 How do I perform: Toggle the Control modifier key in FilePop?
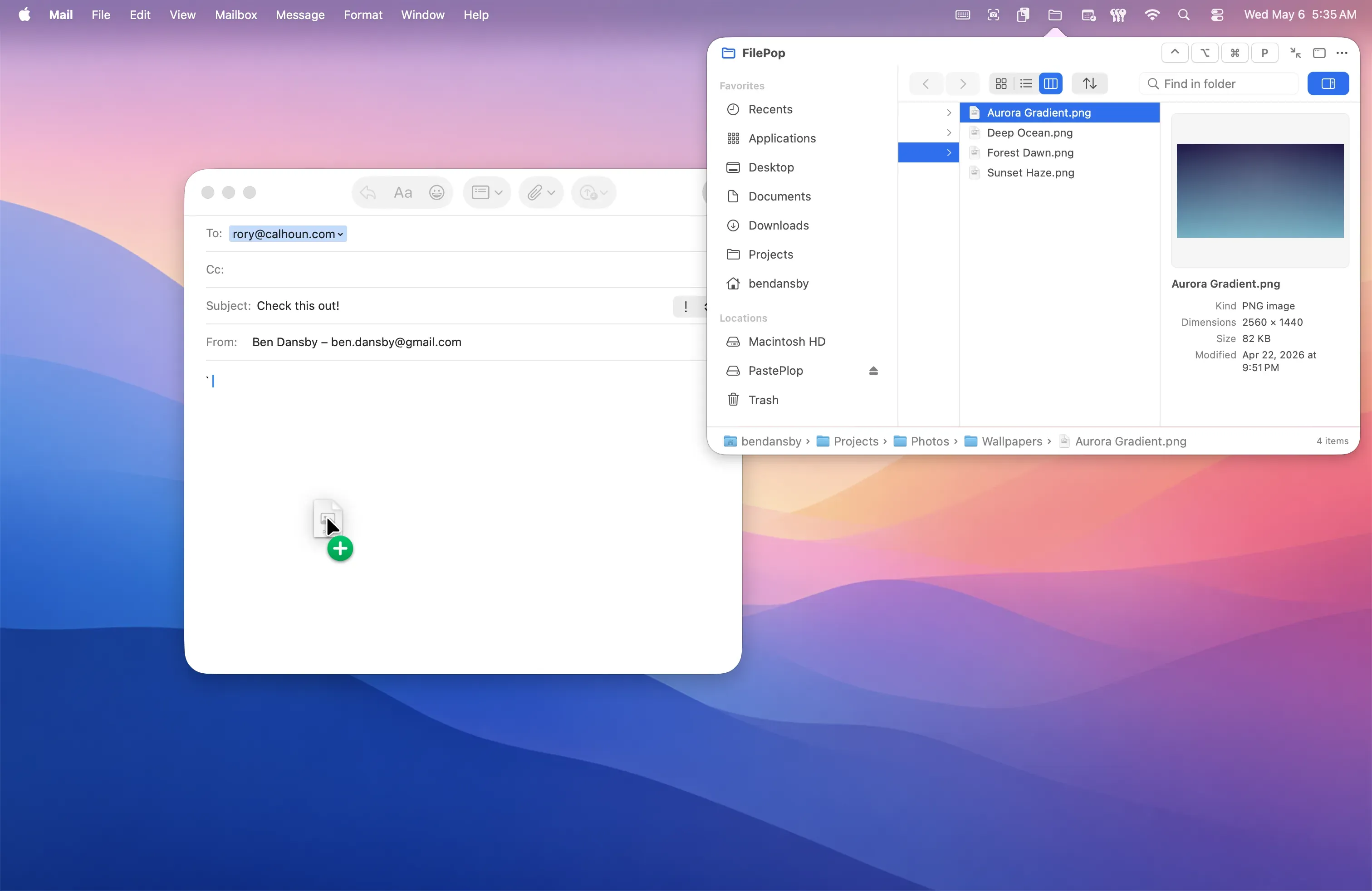[x=1174, y=53]
